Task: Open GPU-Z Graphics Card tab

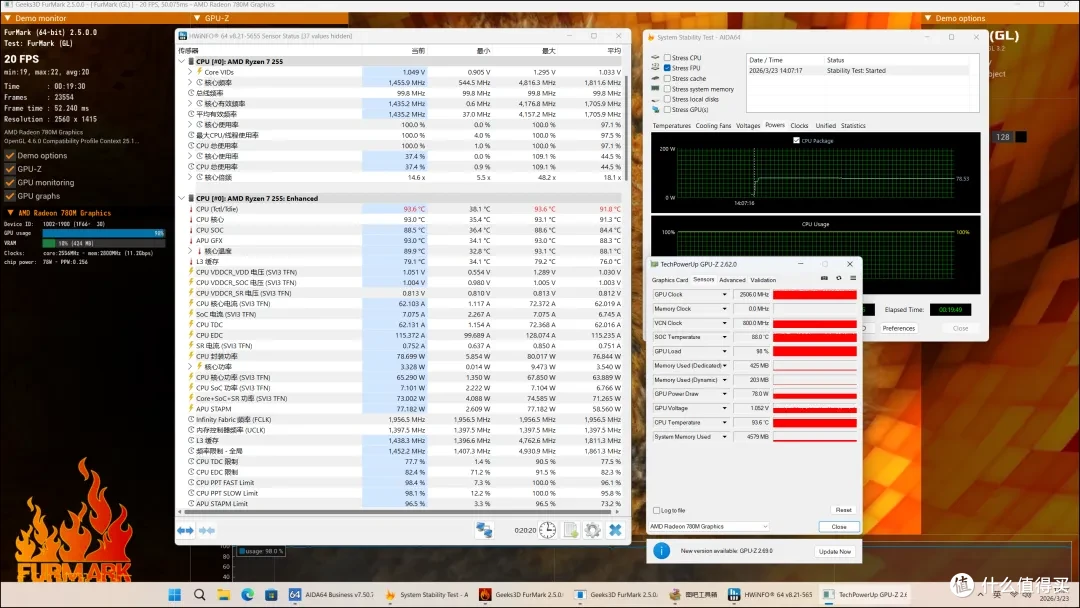Action: point(669,280)
